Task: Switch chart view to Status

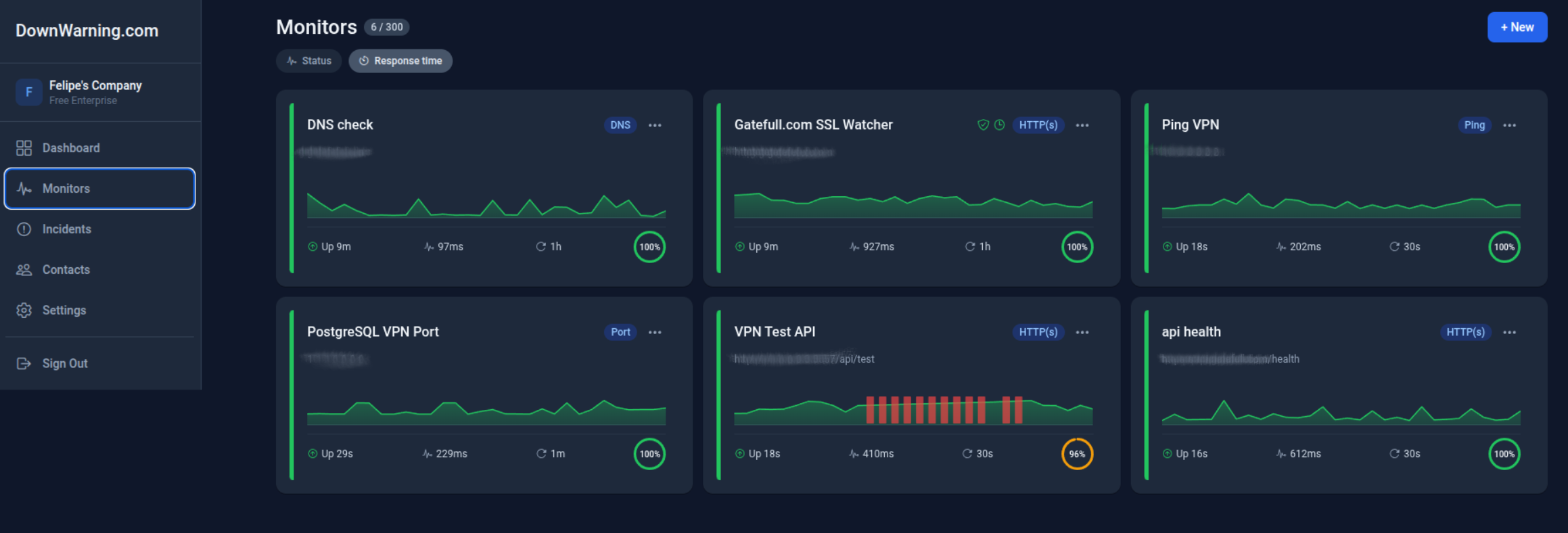Action: (x=309, y=61)
